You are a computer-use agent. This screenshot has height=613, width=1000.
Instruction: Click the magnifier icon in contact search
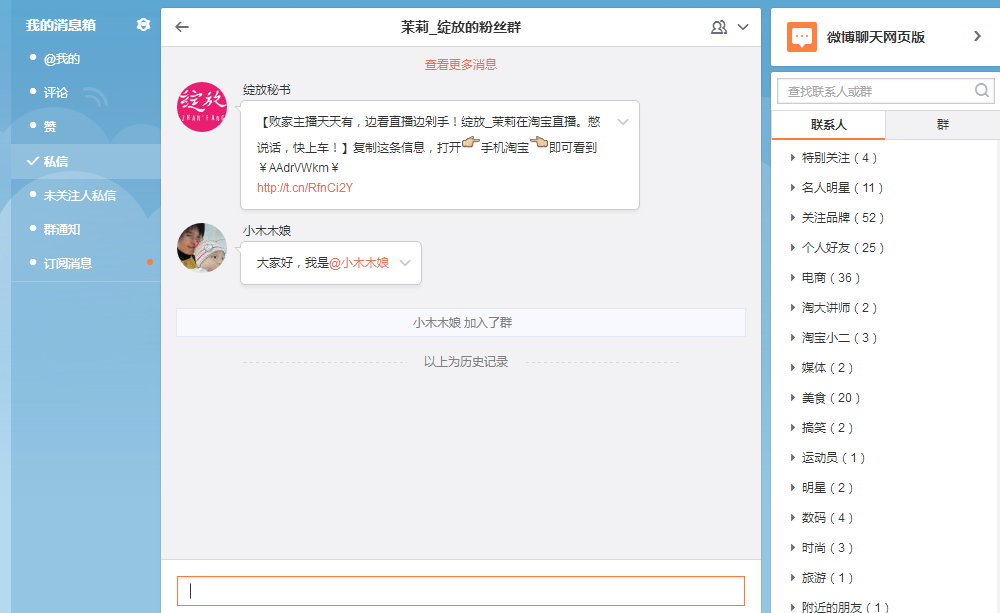coord(981,90)
